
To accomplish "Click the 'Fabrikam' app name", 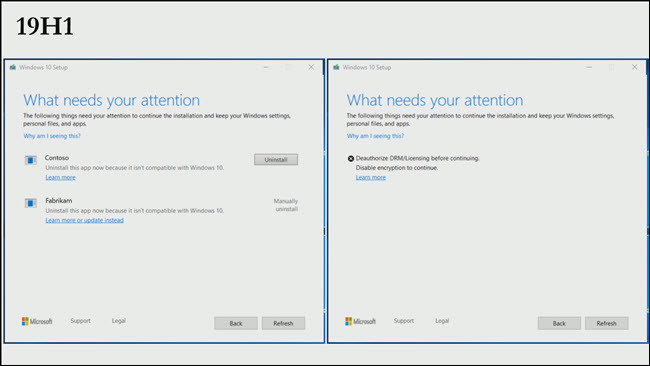I will 58,200.
